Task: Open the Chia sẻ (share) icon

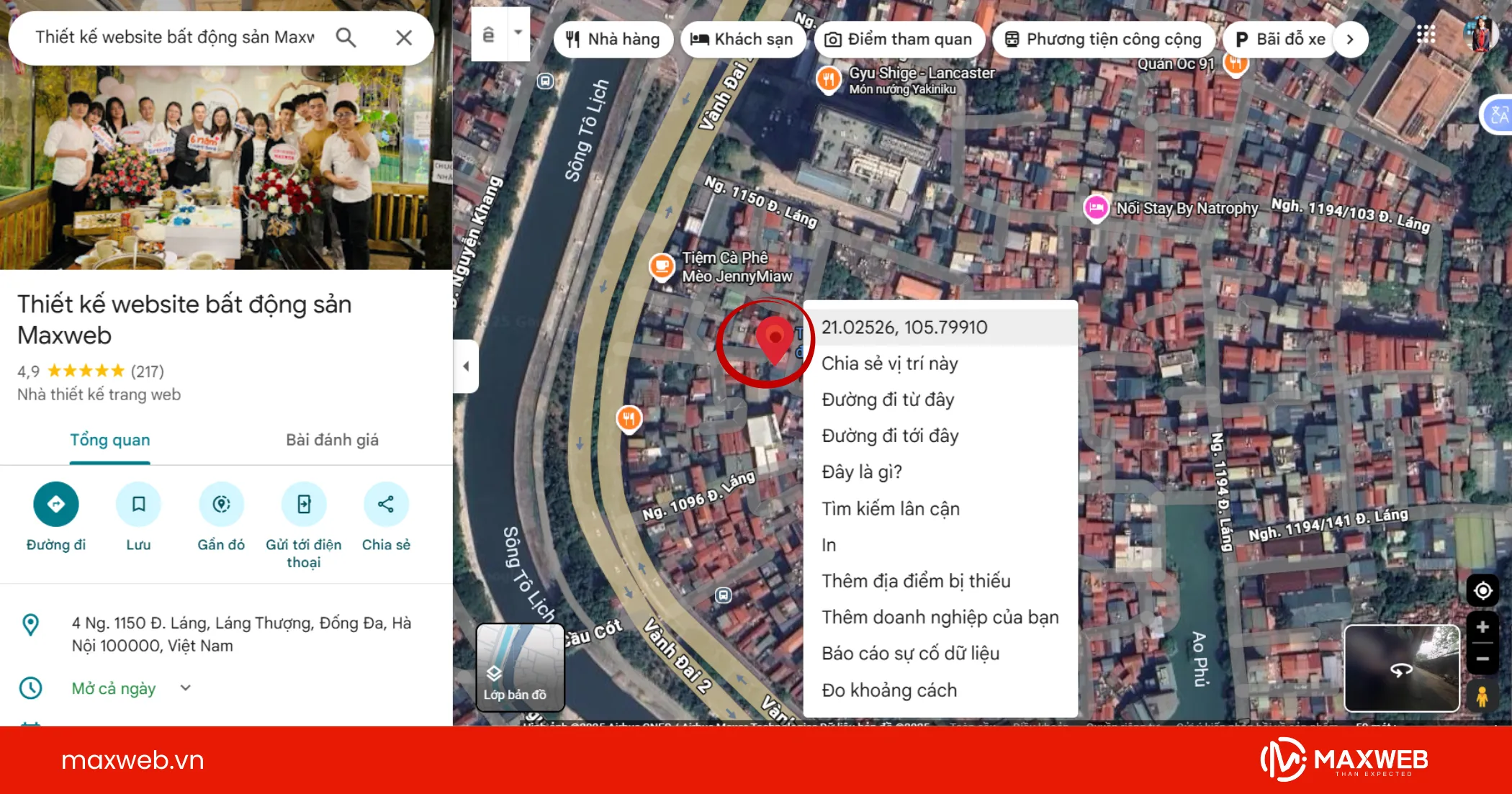Action: (x=386, y=504)
